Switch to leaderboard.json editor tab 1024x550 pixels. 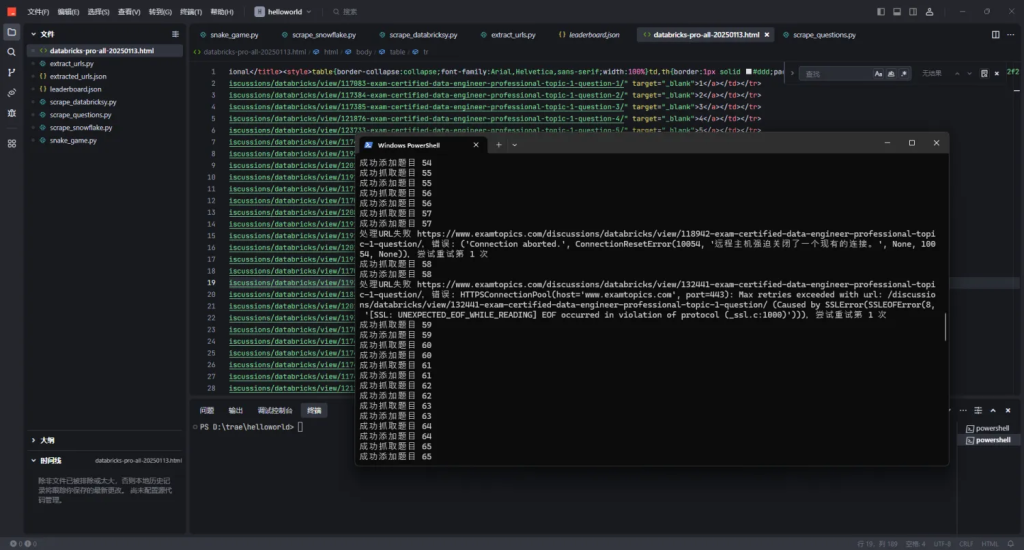pyautogui.click(x=589, y=35)
